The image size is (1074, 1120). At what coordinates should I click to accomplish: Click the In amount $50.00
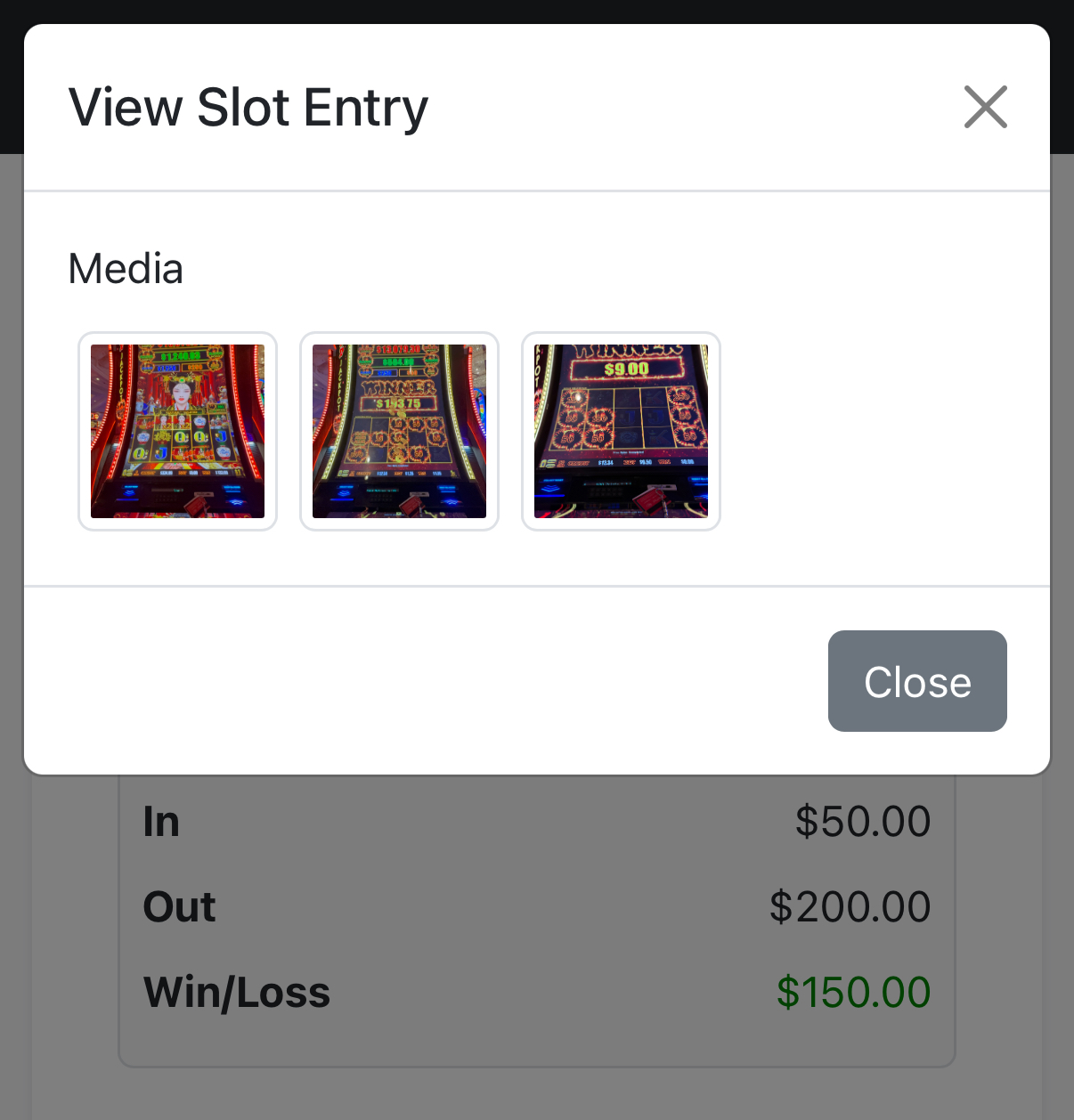[x=862, y=821]
